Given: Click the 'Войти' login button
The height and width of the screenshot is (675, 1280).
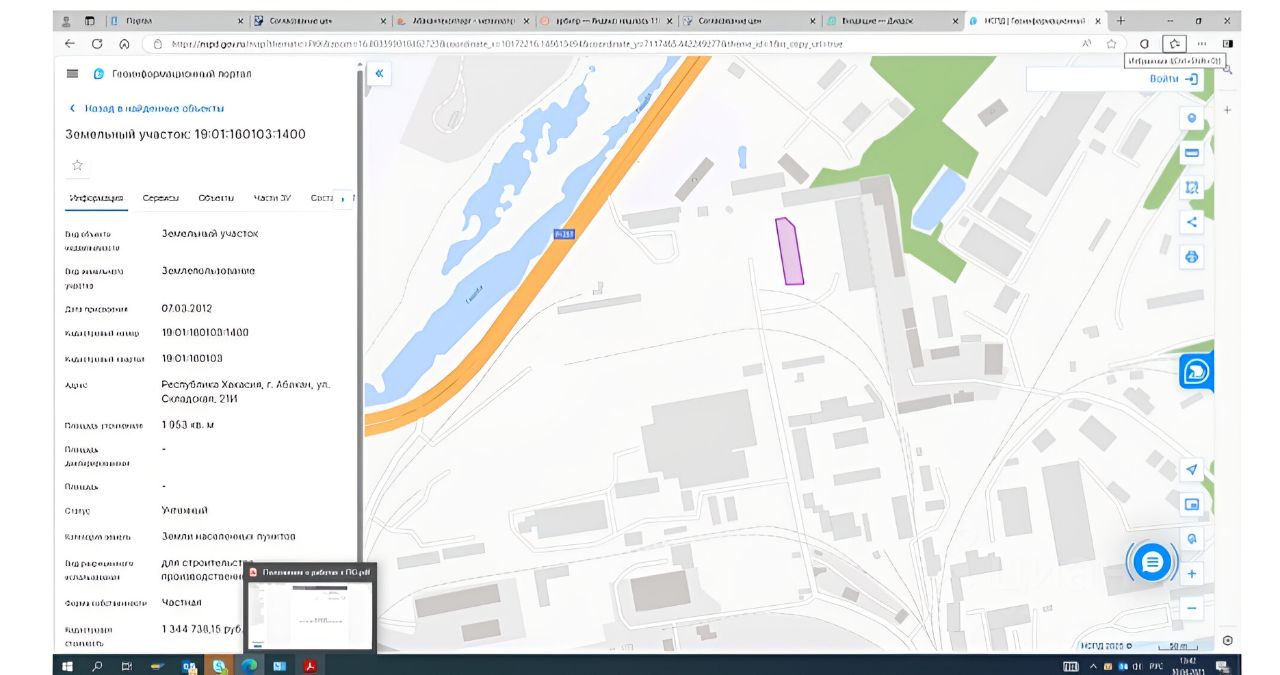Looking at the screenshot, I should point(1172,79).
